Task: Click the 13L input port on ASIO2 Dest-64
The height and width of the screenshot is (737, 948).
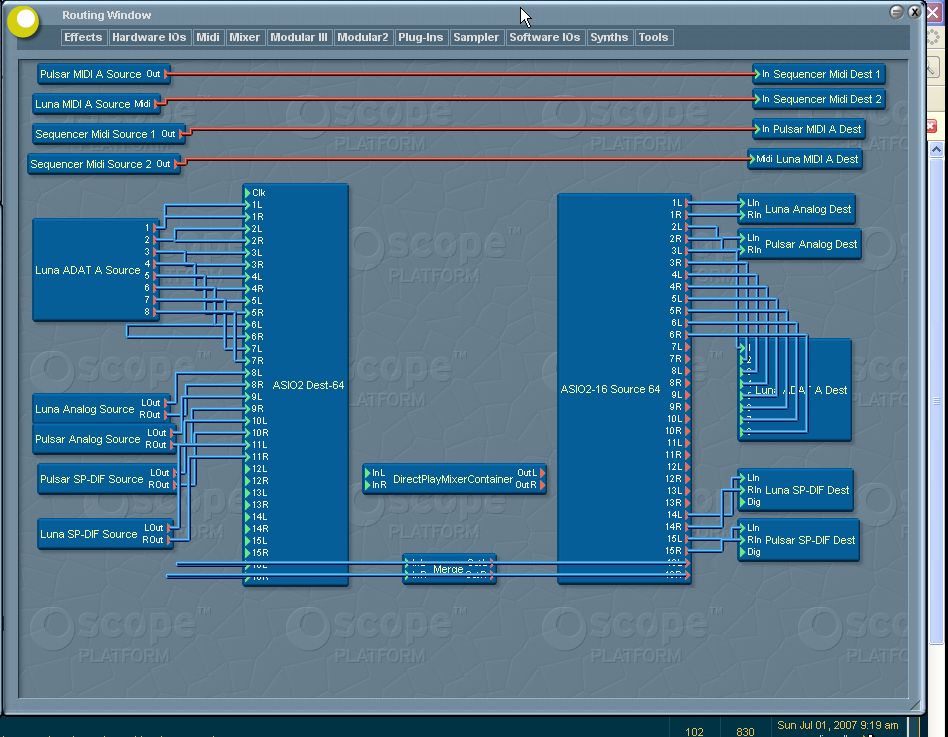Action: (247, 493)
